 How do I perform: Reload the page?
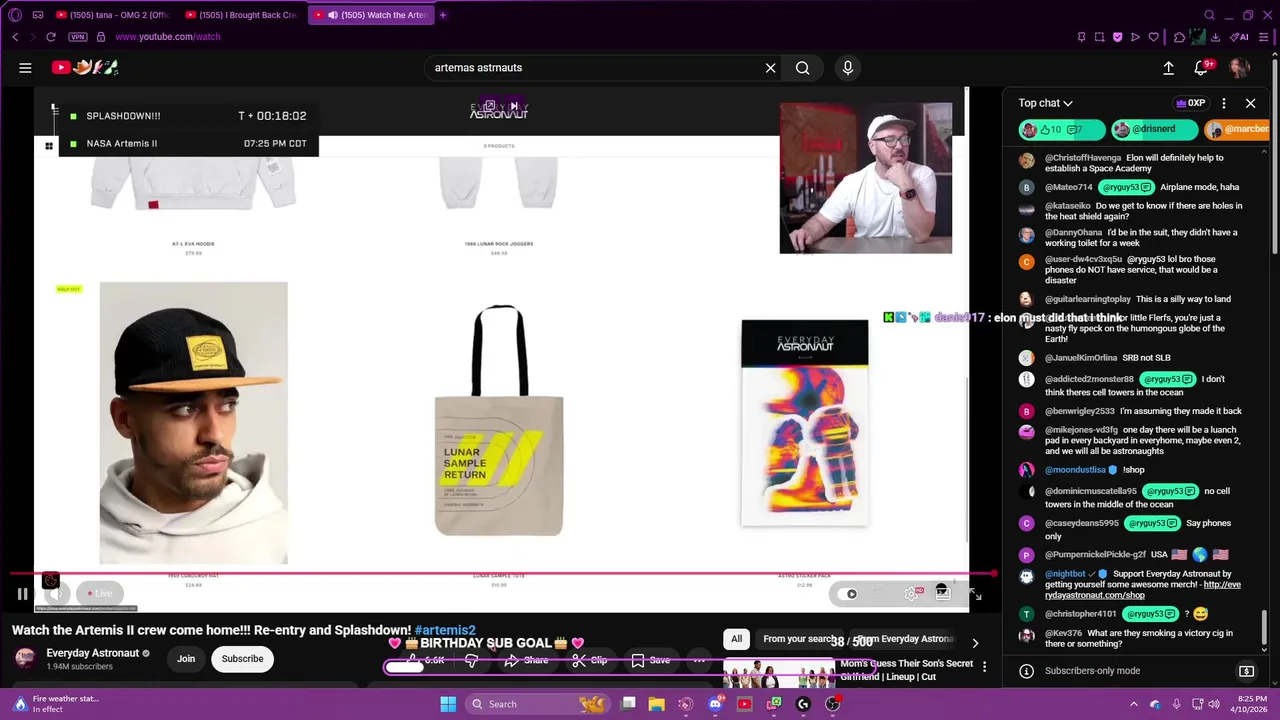(x=51, y=37)
